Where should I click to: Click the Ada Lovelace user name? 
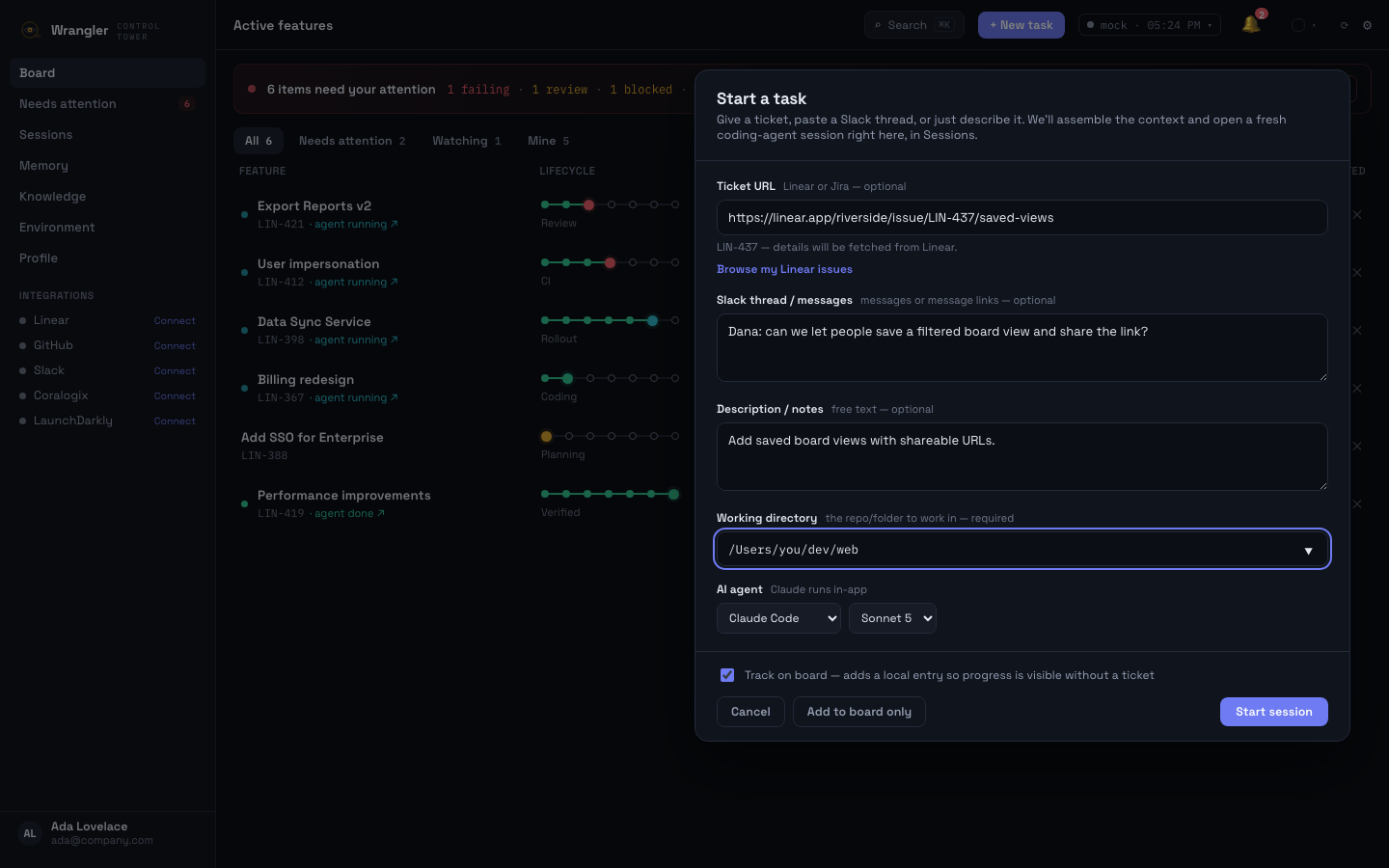89,827
